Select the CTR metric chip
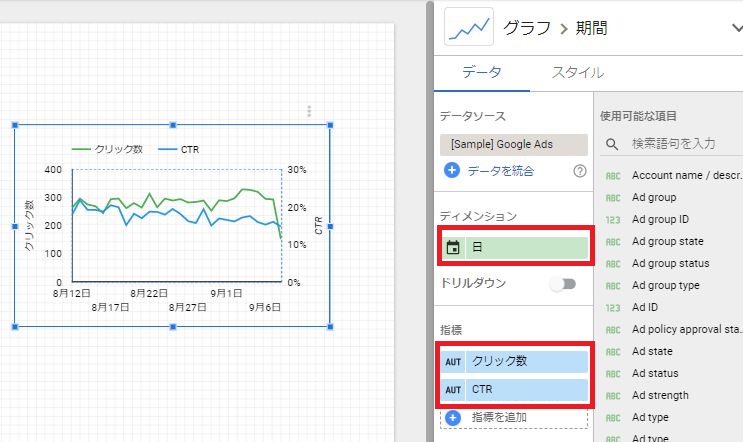This screenshot has height=442, width=743. [x=516, y=389]
